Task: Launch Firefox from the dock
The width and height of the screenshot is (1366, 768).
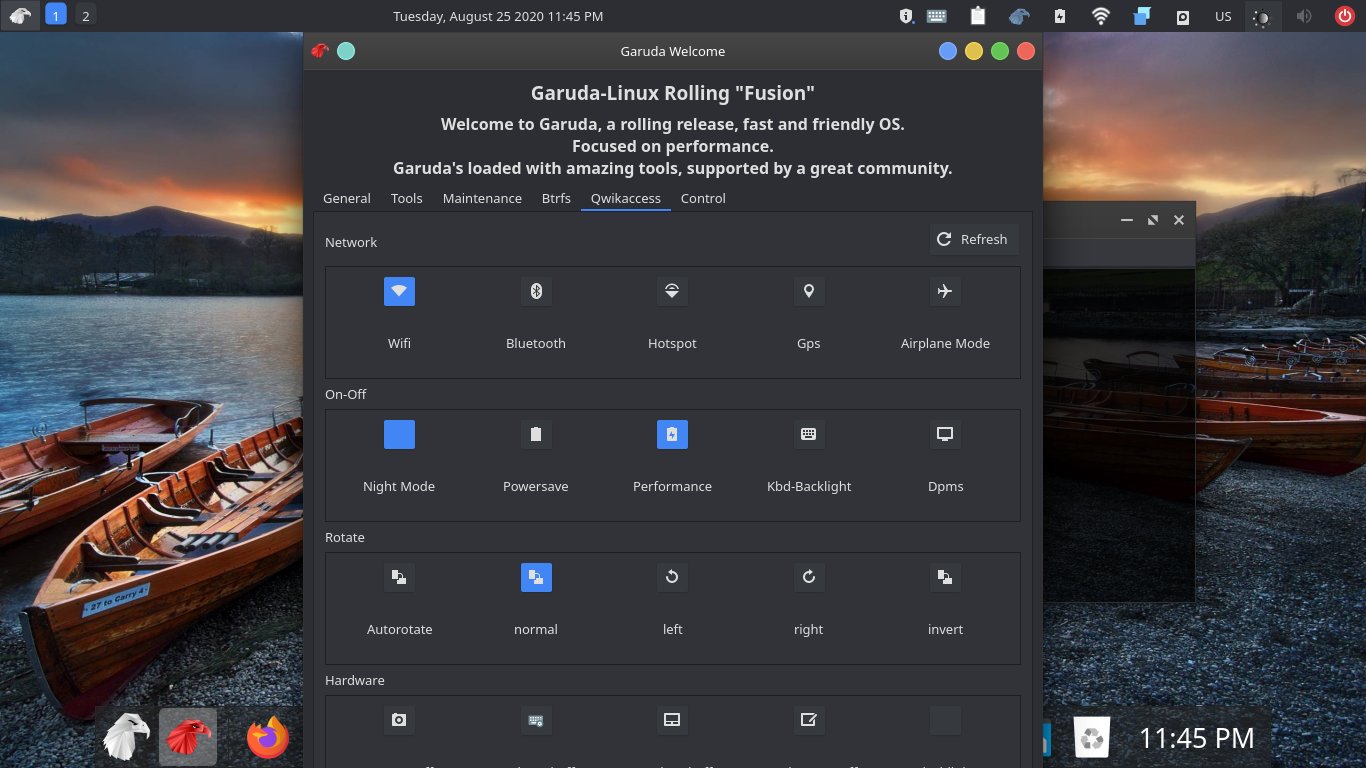Action: pyautogui.click(x=268, y=737)
